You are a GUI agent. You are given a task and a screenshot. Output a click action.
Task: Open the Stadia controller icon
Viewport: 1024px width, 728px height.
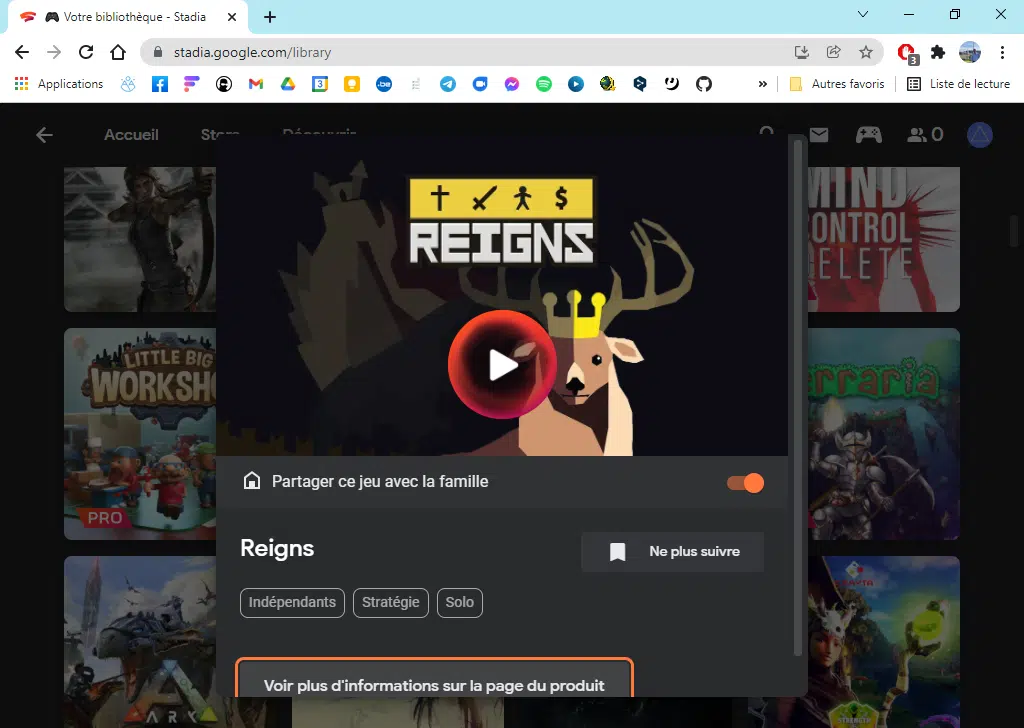point(869,135)
